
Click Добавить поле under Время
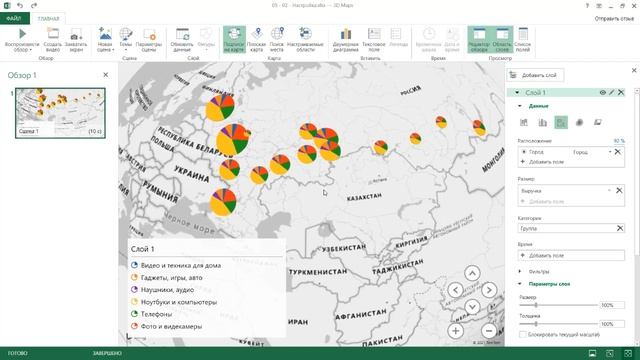[571, 256]
